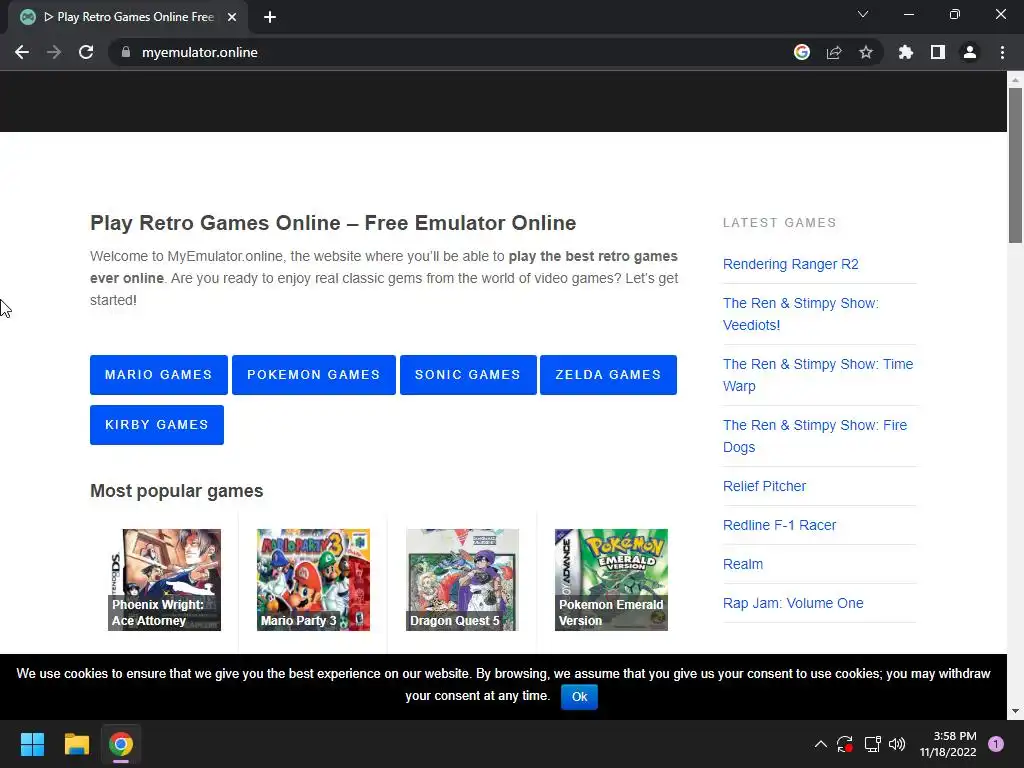Click the Google icon in the address bar
This screenshot has height=768, width=1024.
tap(802, 52)
